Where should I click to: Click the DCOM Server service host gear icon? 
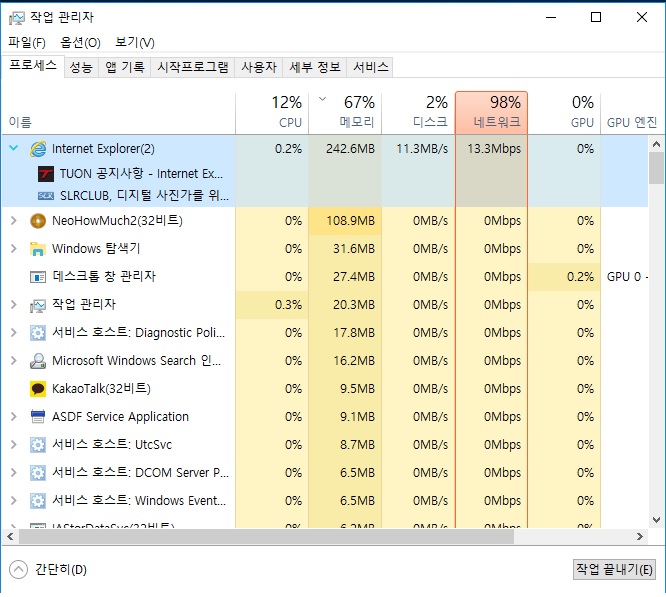pyautogui.click(x=38, y=473)
